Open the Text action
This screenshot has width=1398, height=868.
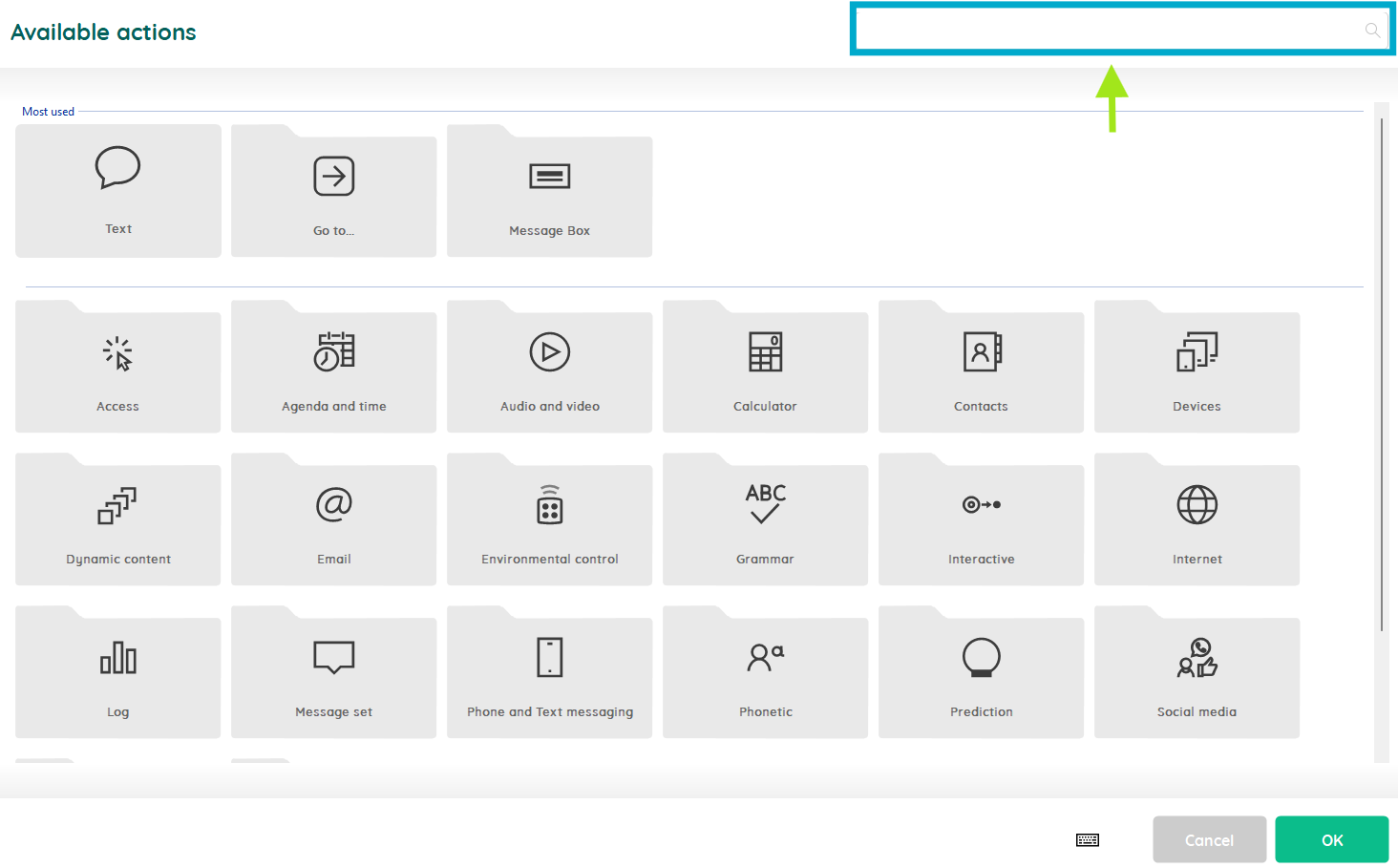click(x=117, y=191)
